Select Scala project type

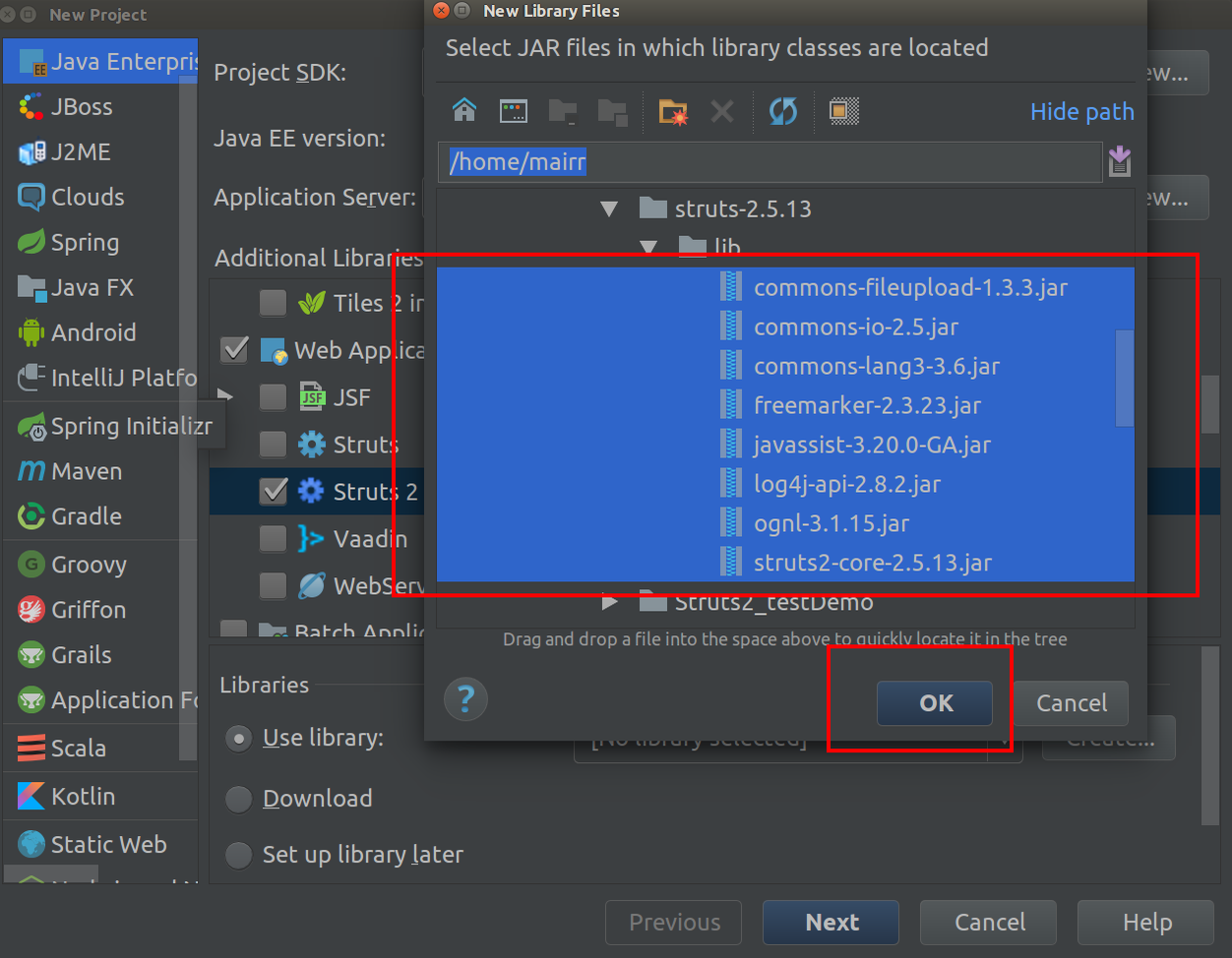(x=100, y=748)
